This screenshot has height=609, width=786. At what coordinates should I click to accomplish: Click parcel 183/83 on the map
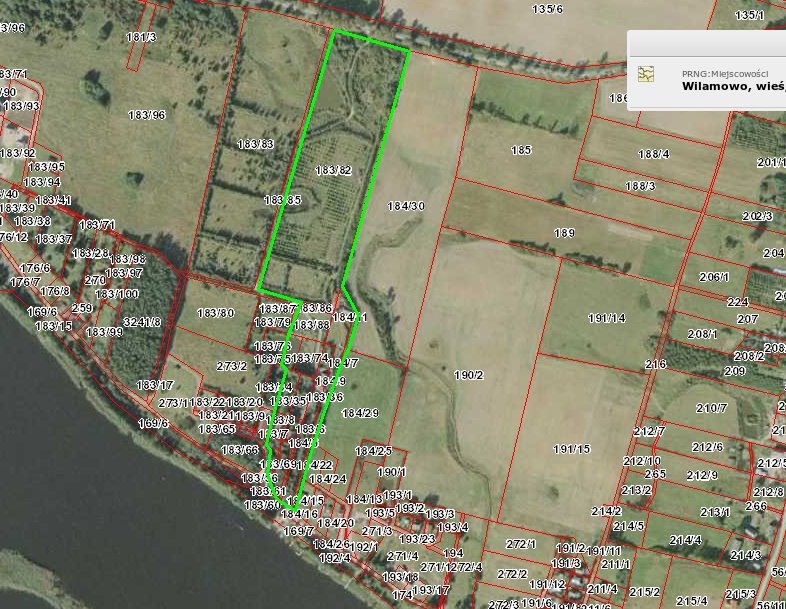[255, 145]
